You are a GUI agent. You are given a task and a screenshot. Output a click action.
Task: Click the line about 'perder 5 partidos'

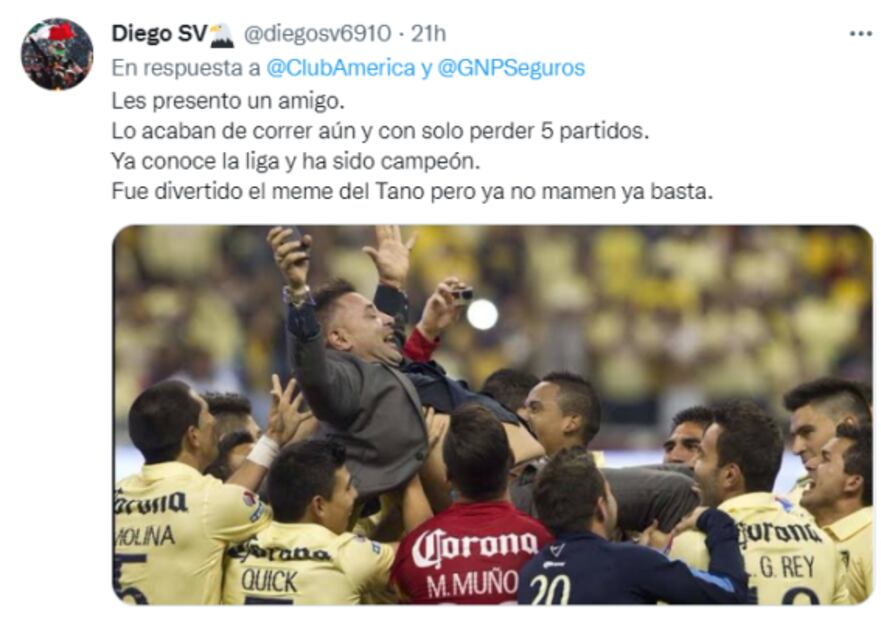[380, 131]
